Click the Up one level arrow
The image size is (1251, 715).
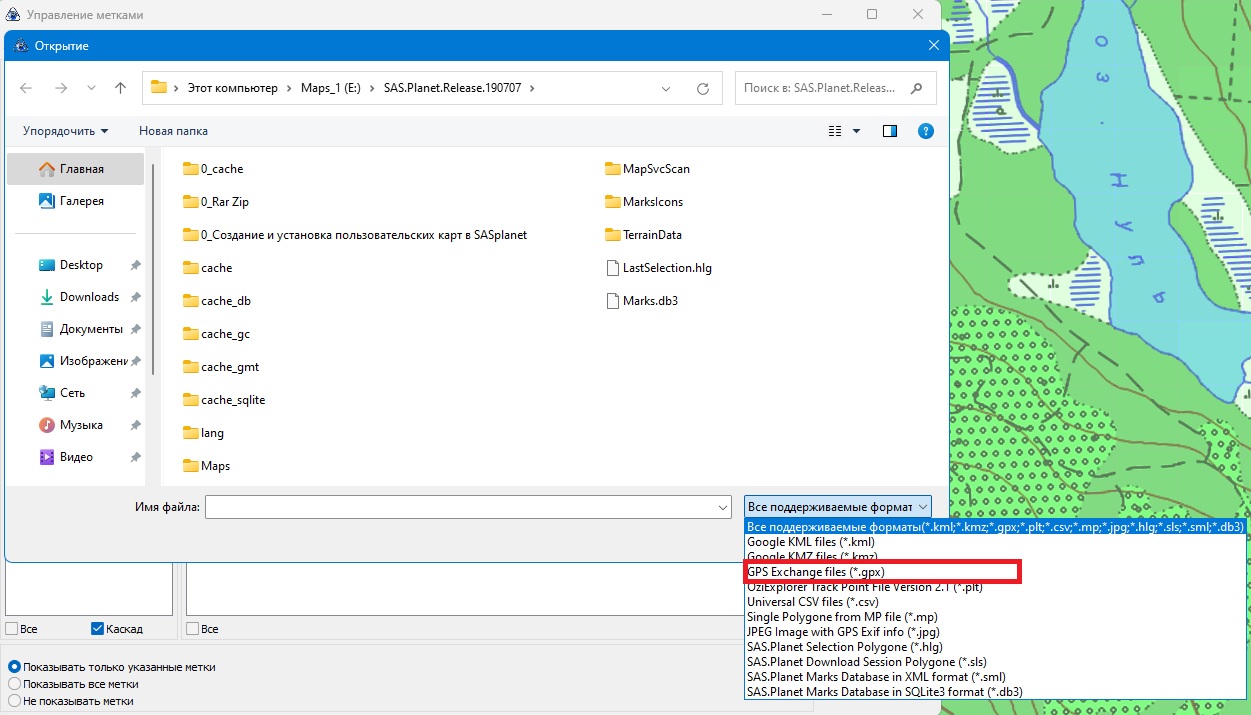(x=121, y=88)
